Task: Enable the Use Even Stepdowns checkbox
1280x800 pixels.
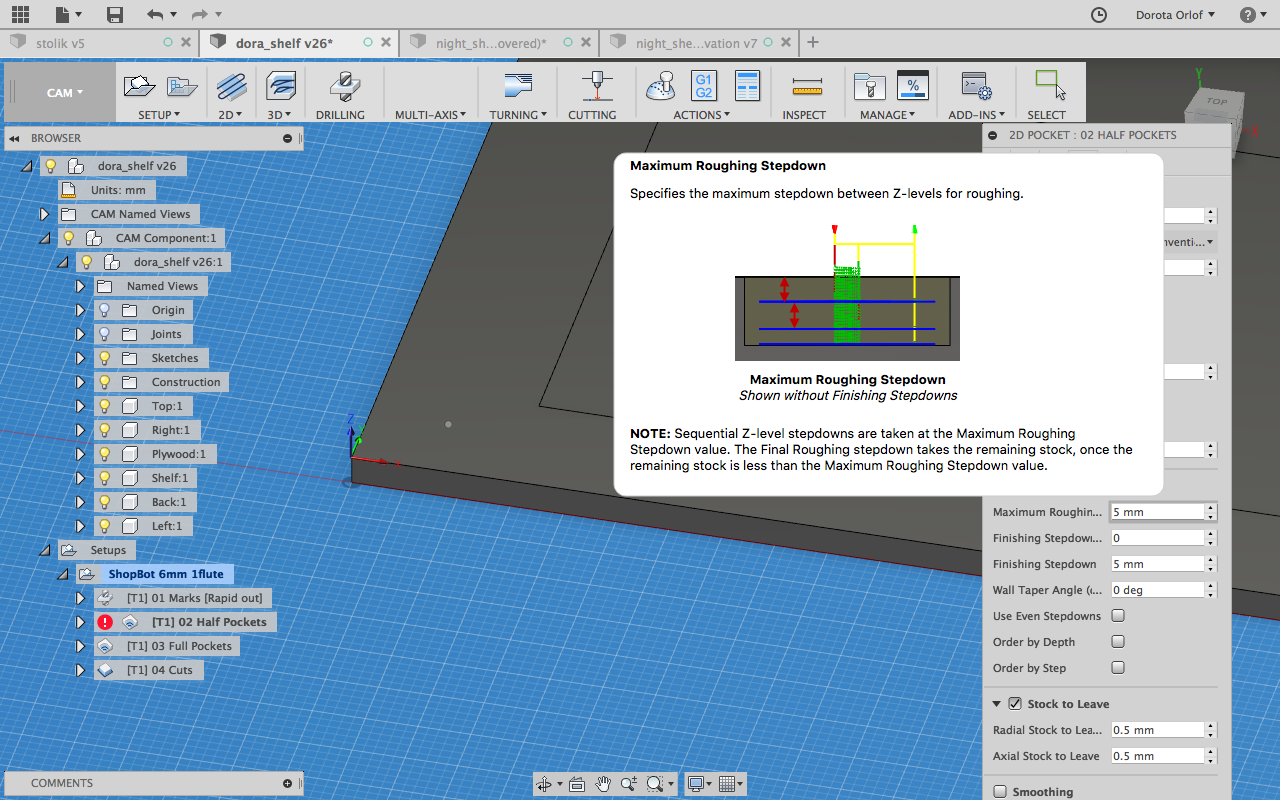Action: pos(1118,616)
